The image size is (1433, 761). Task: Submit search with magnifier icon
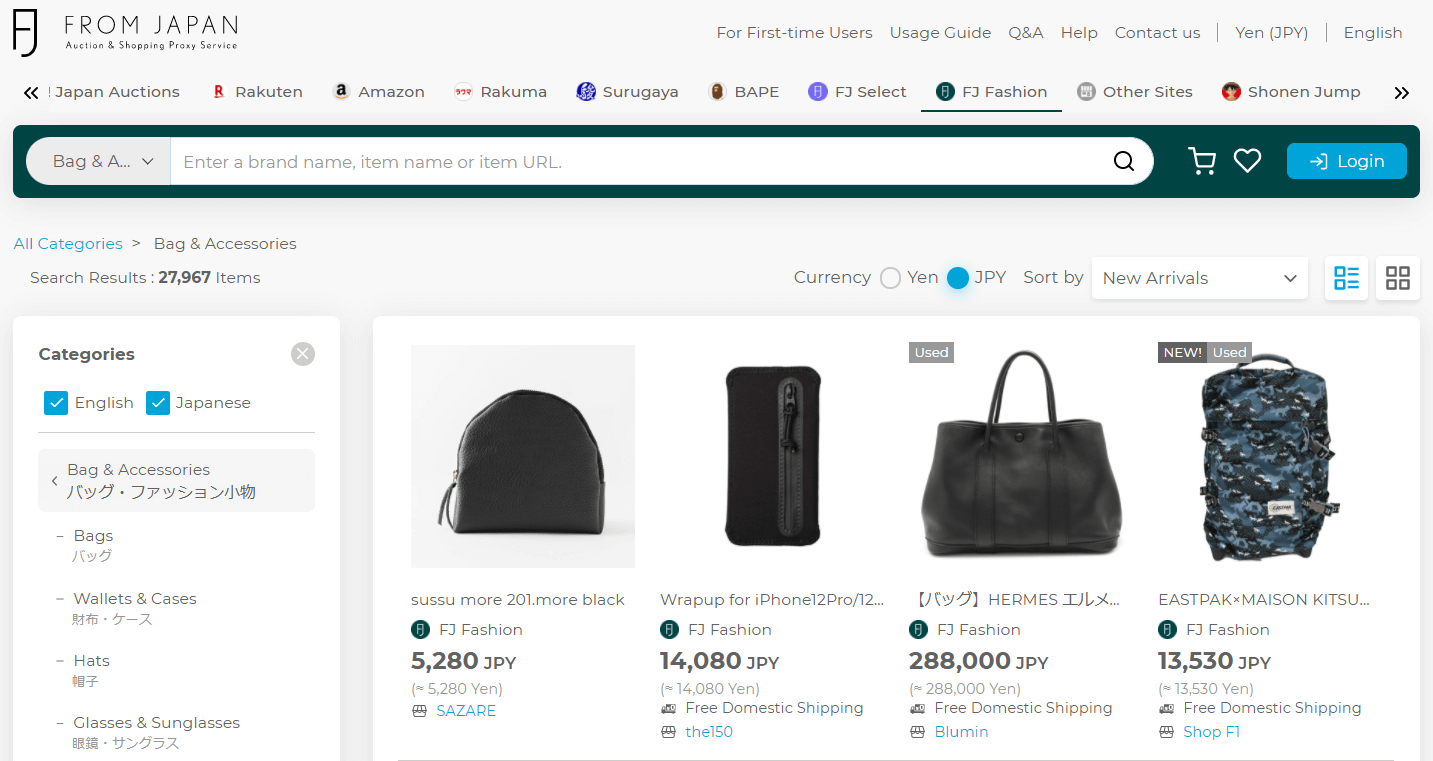tap(1124, 161)
